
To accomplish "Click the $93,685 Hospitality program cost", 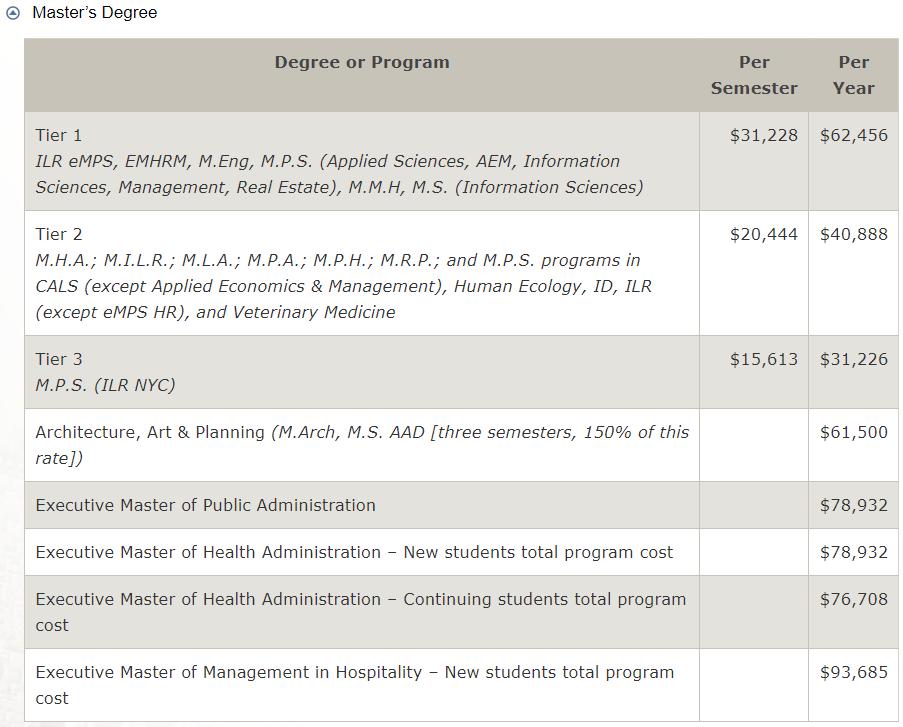I will pos(853,672).
